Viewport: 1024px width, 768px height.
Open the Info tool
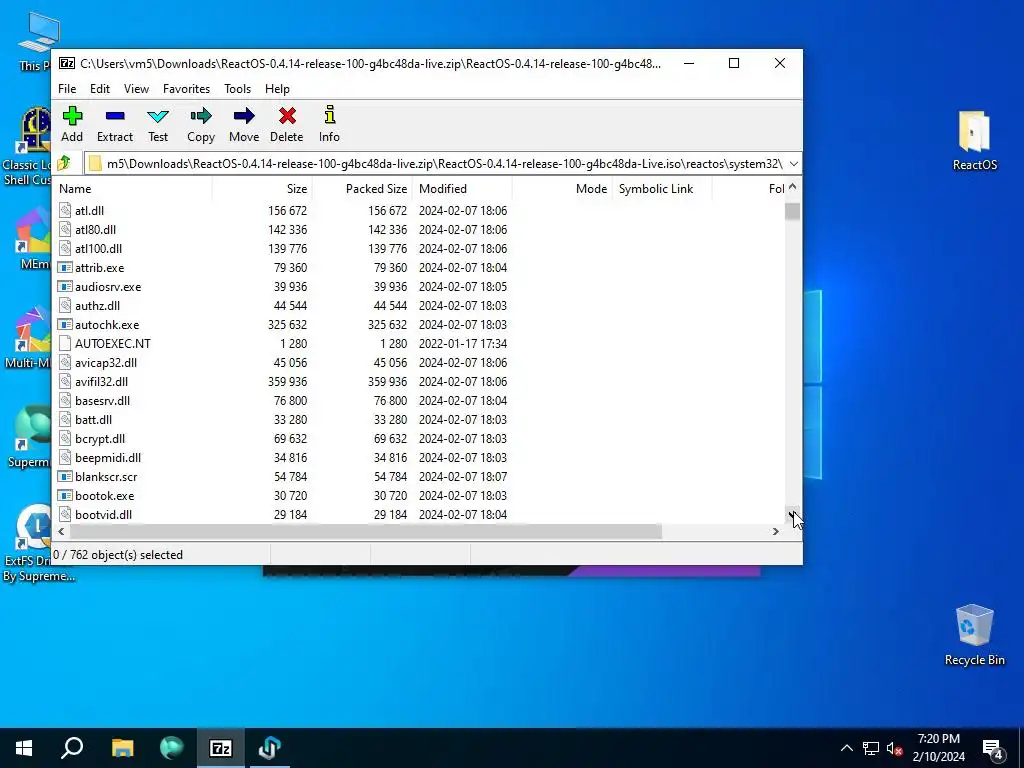click(x=329, y=115)
